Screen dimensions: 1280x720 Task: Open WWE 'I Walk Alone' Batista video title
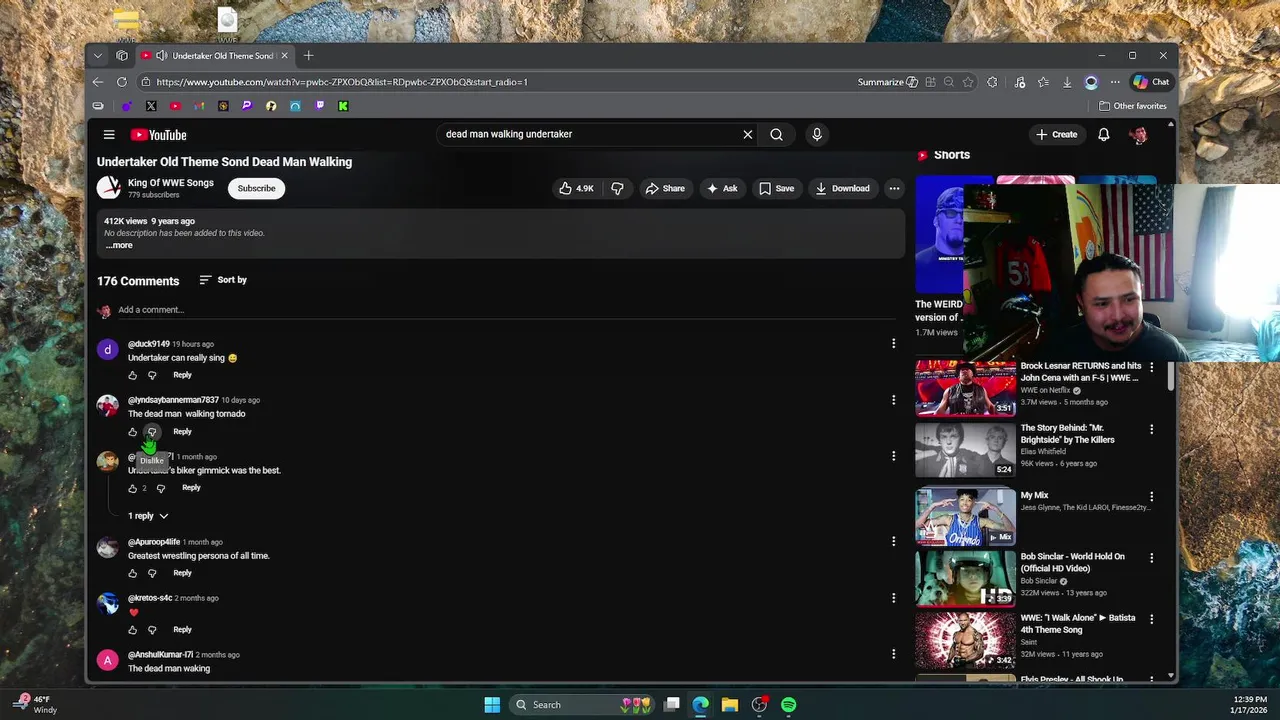[1078, 624]
